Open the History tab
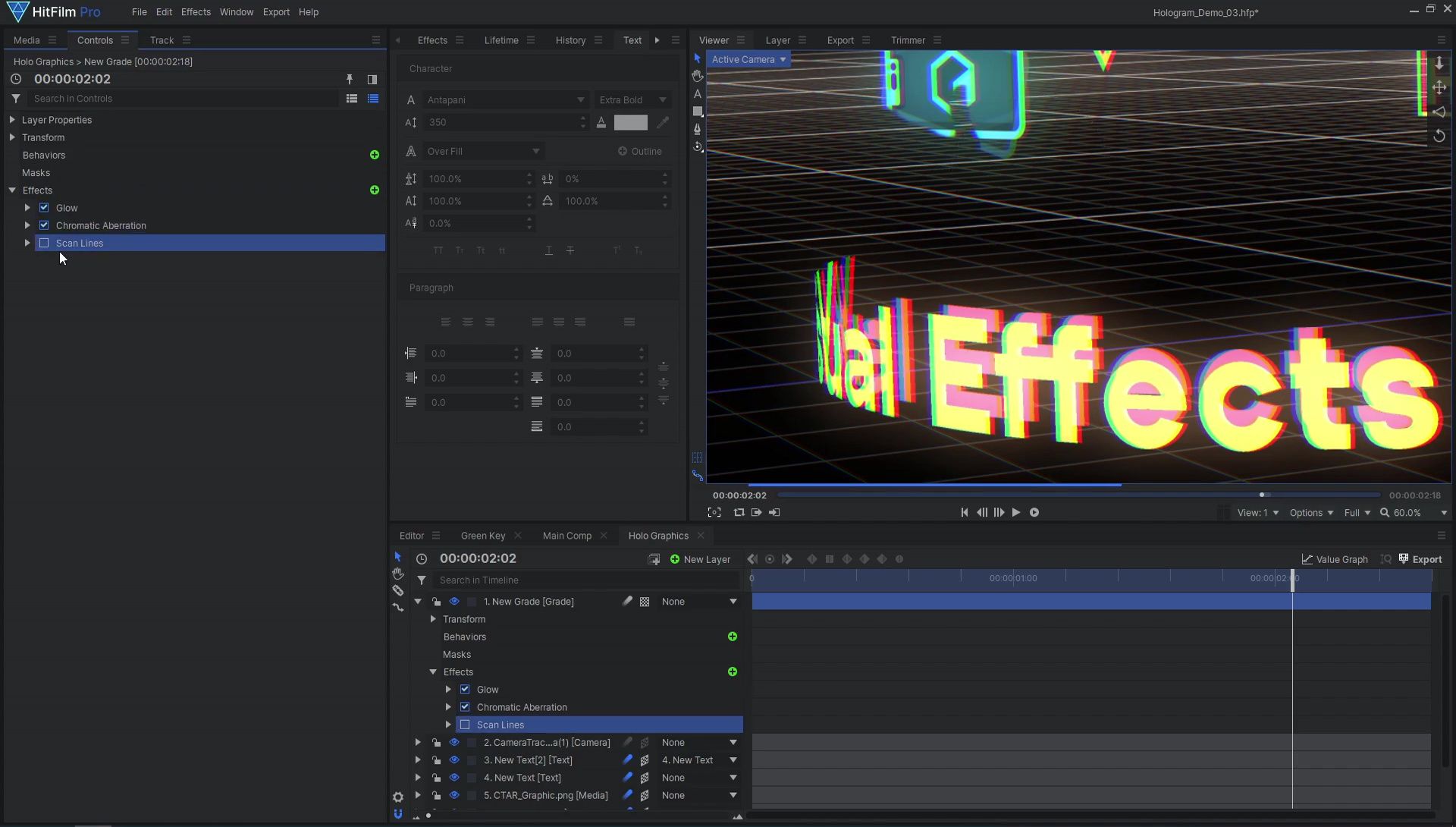The height and width of the screenshot is (827, 1456). (570, 40)
